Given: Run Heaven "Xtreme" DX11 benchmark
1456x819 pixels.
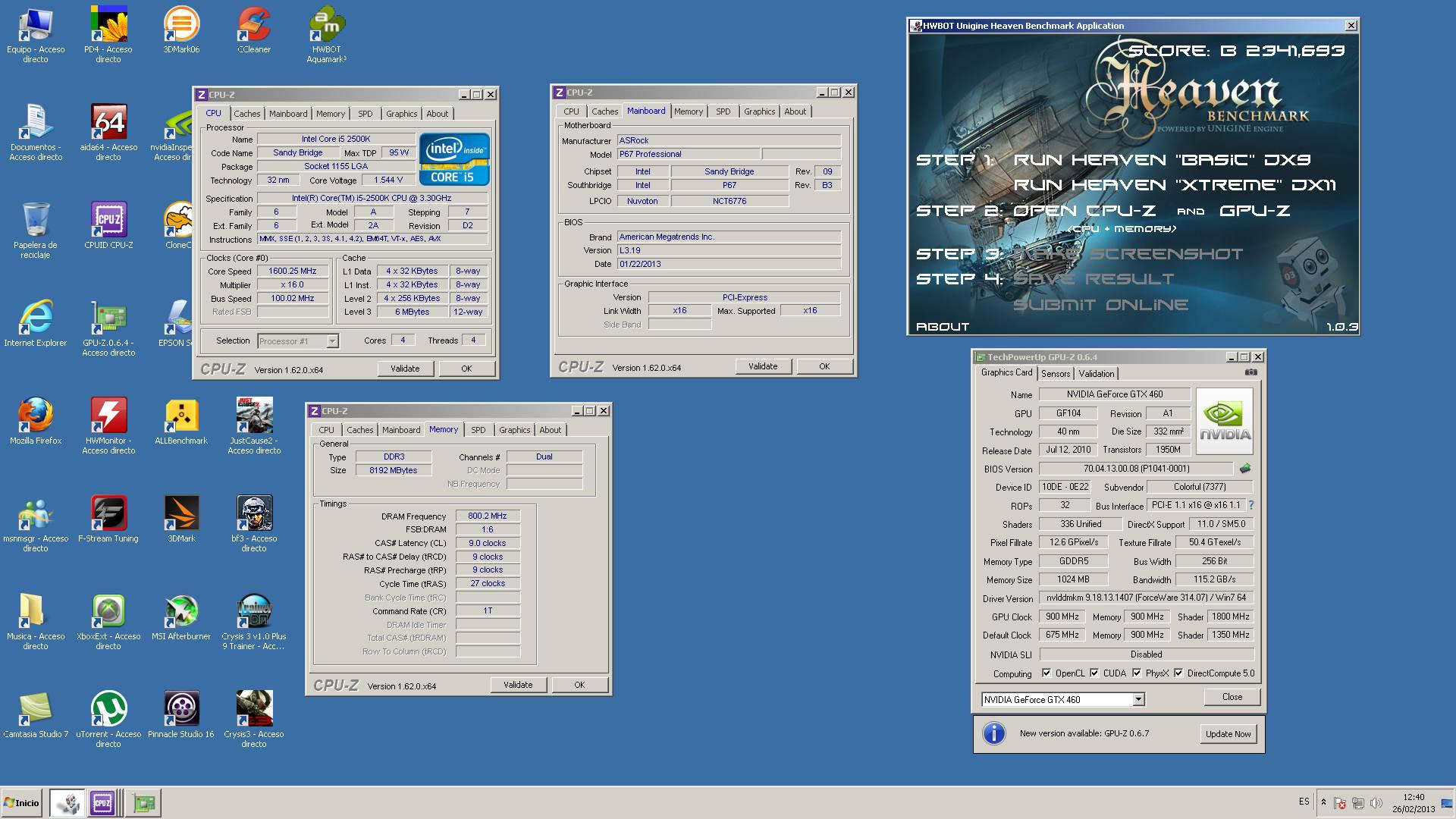Looking at the screenshot, I should [1175, 185].
